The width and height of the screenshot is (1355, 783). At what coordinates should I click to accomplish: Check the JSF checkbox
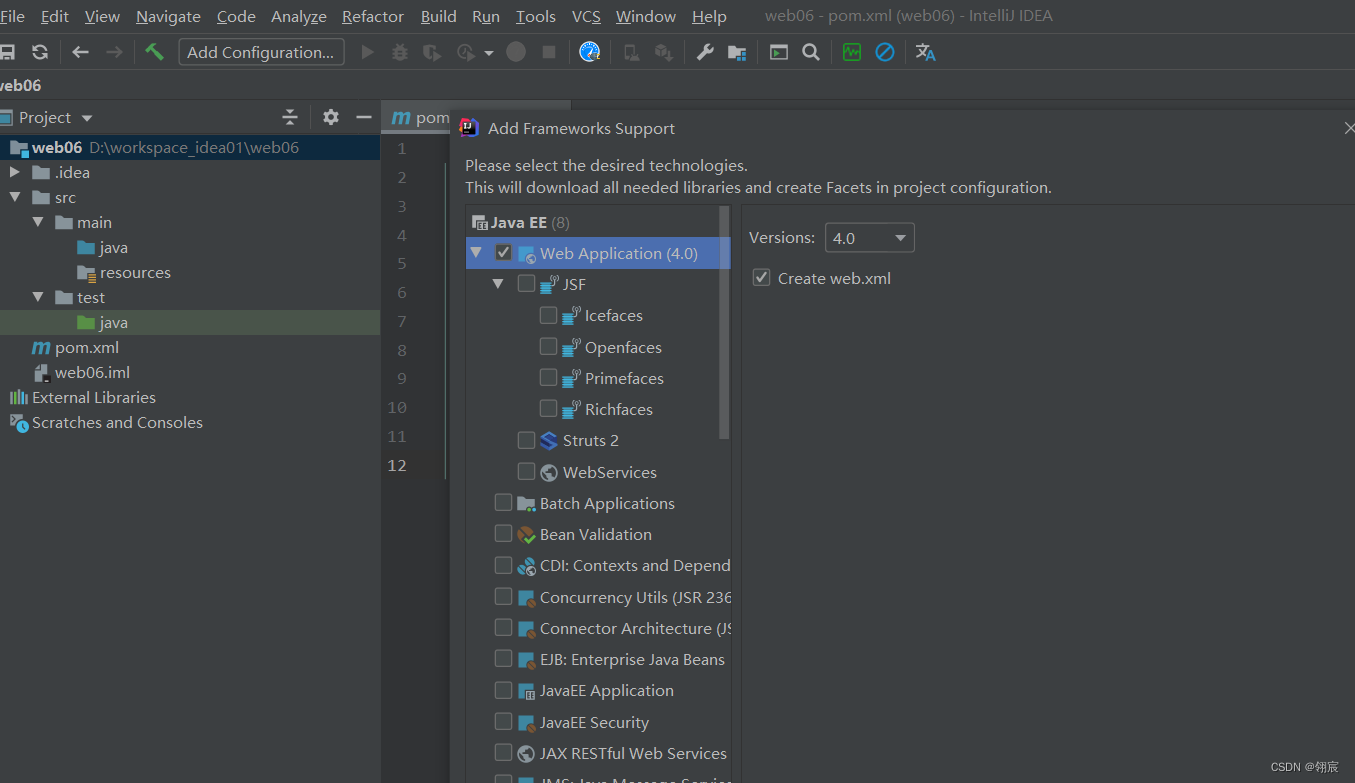[526, 284]
